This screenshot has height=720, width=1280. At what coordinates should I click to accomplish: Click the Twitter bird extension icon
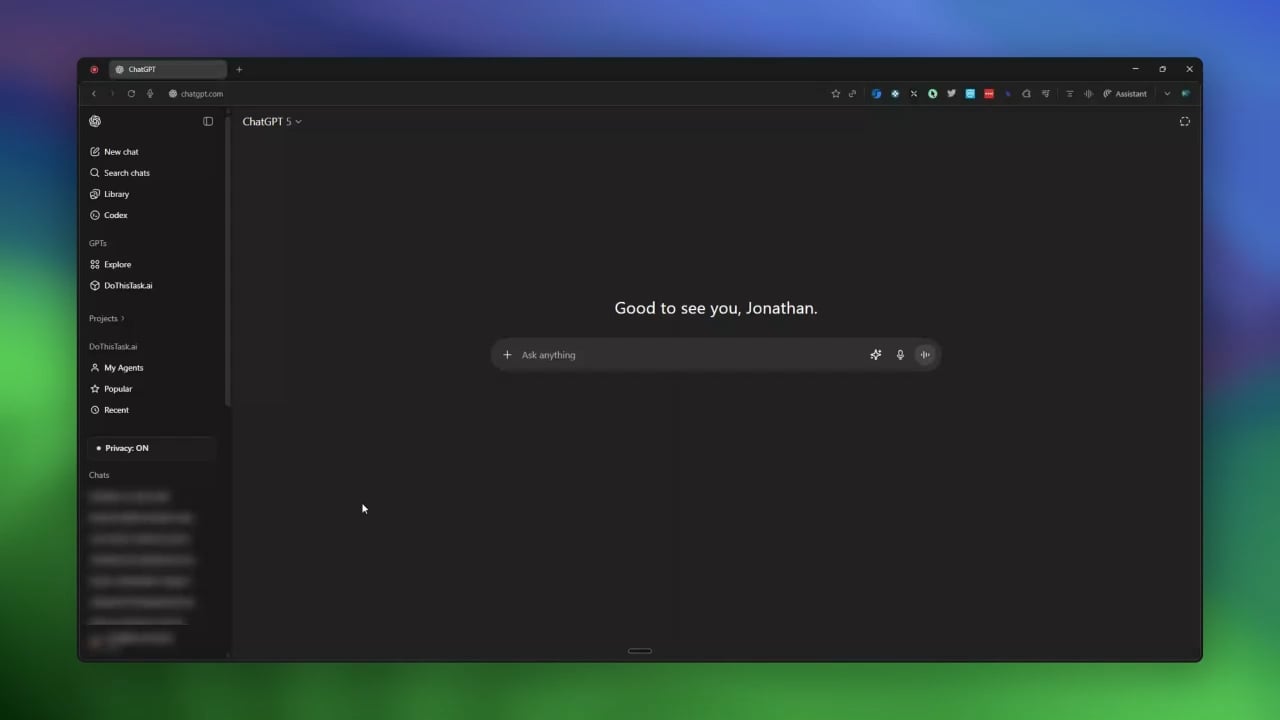coord(951,94)
